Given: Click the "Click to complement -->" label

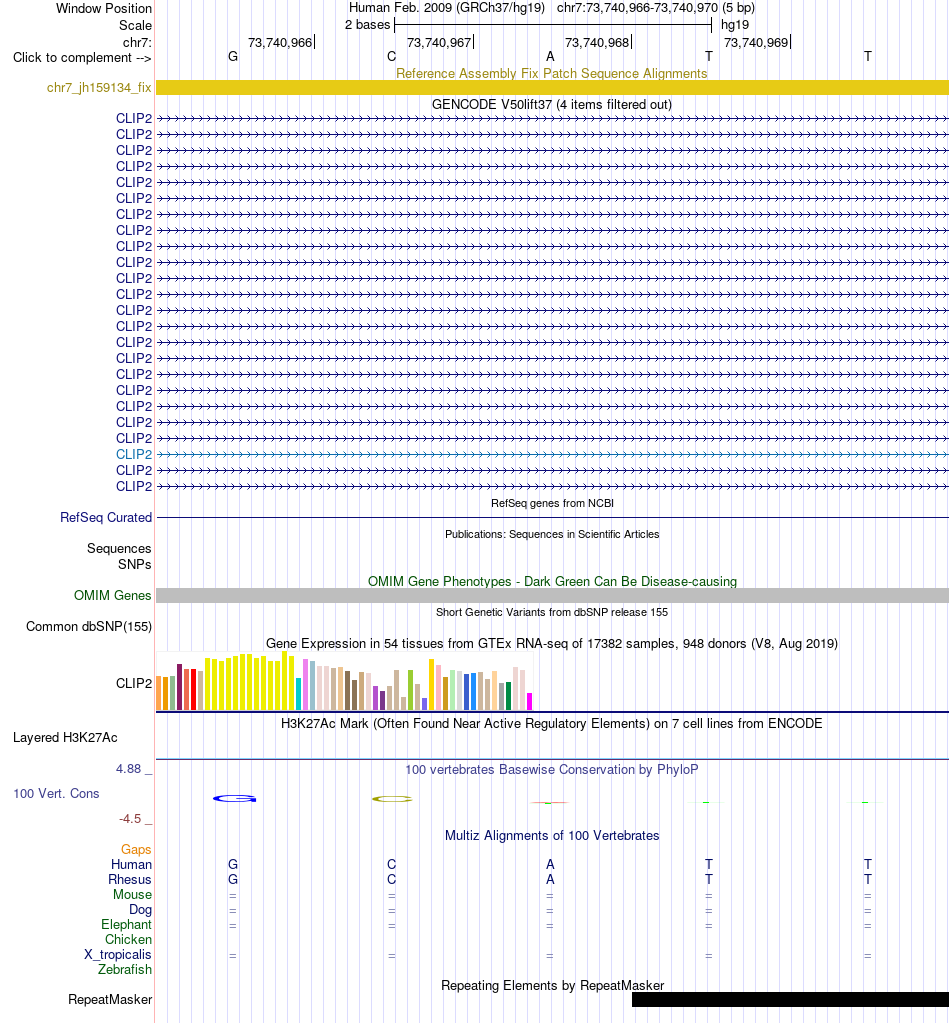Looking at the screenshot, I should 82,57.
